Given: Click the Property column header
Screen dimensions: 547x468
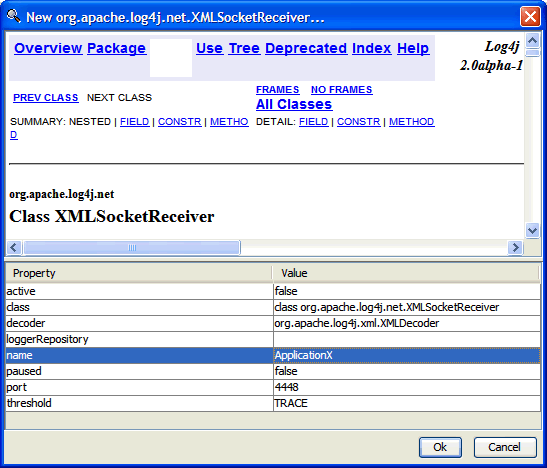Looking at the screenshot, I should coord(139,273).
